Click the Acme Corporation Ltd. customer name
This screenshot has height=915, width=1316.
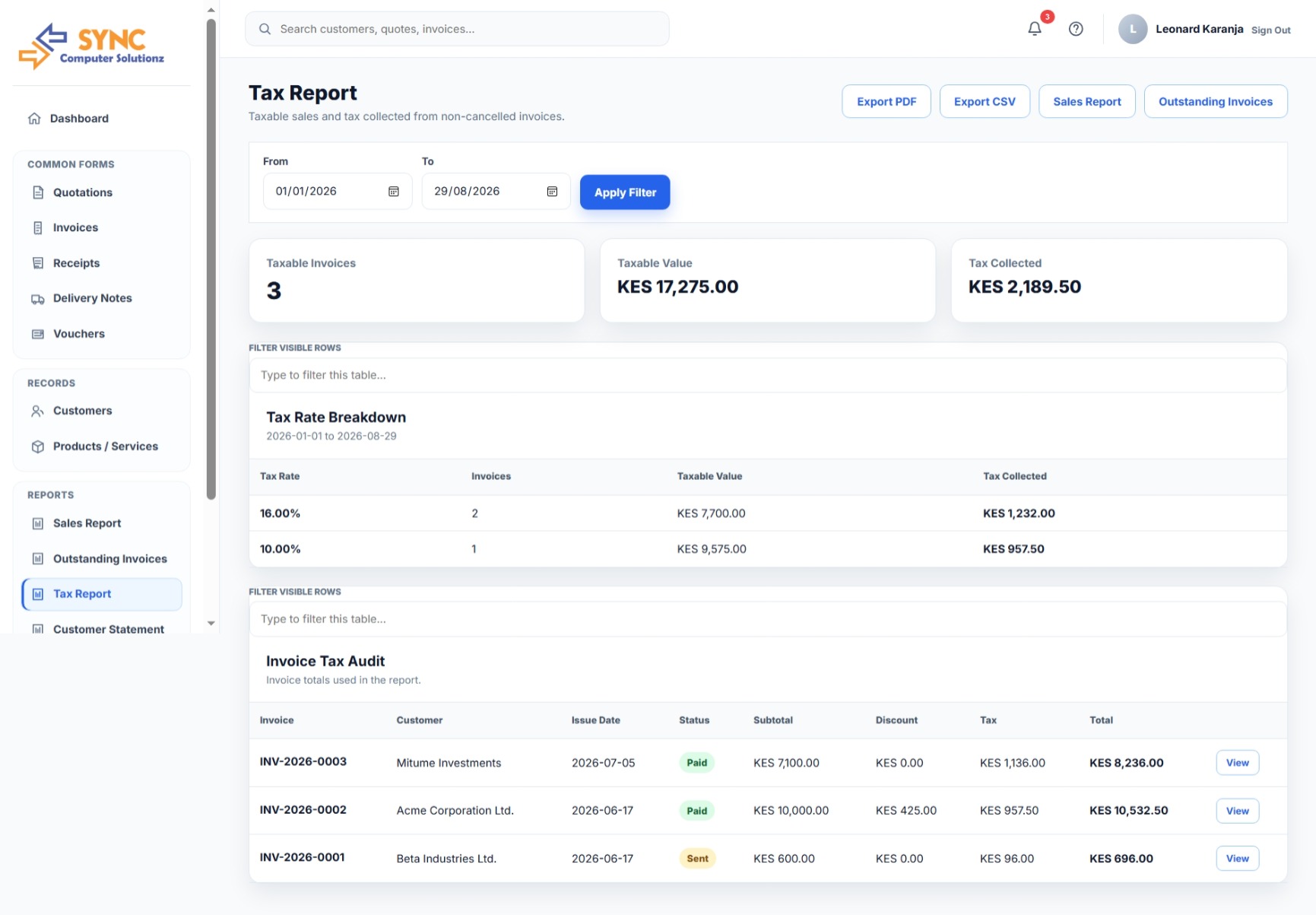point(455,811)
